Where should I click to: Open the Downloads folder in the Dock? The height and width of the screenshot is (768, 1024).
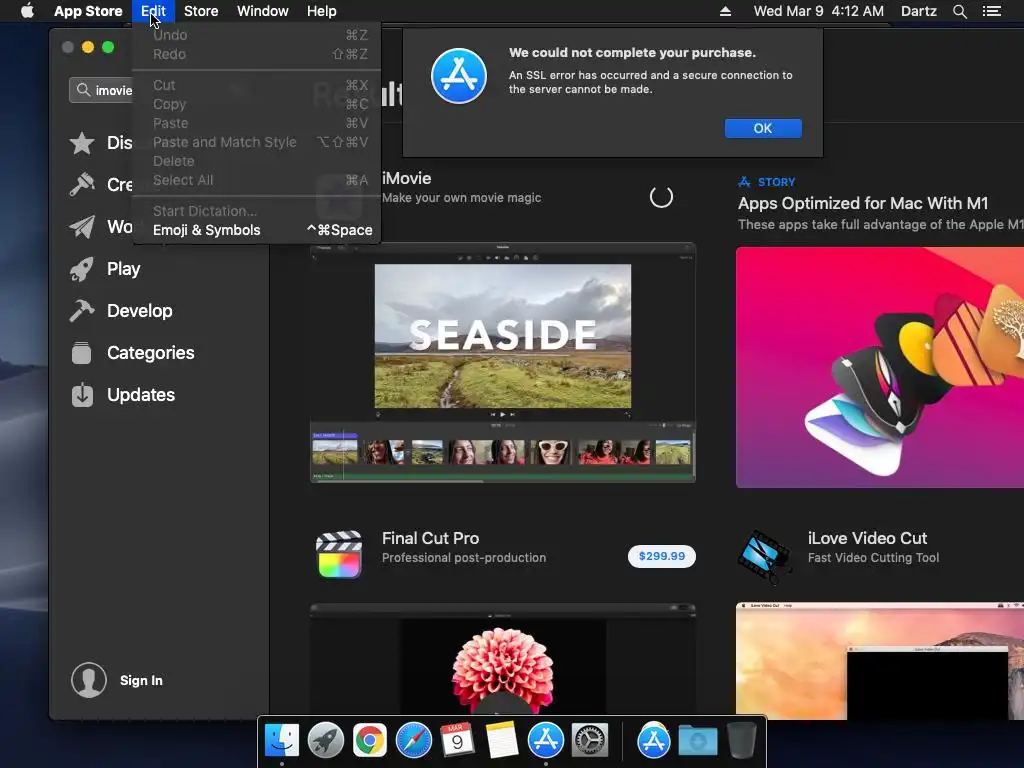pos(697,741)
